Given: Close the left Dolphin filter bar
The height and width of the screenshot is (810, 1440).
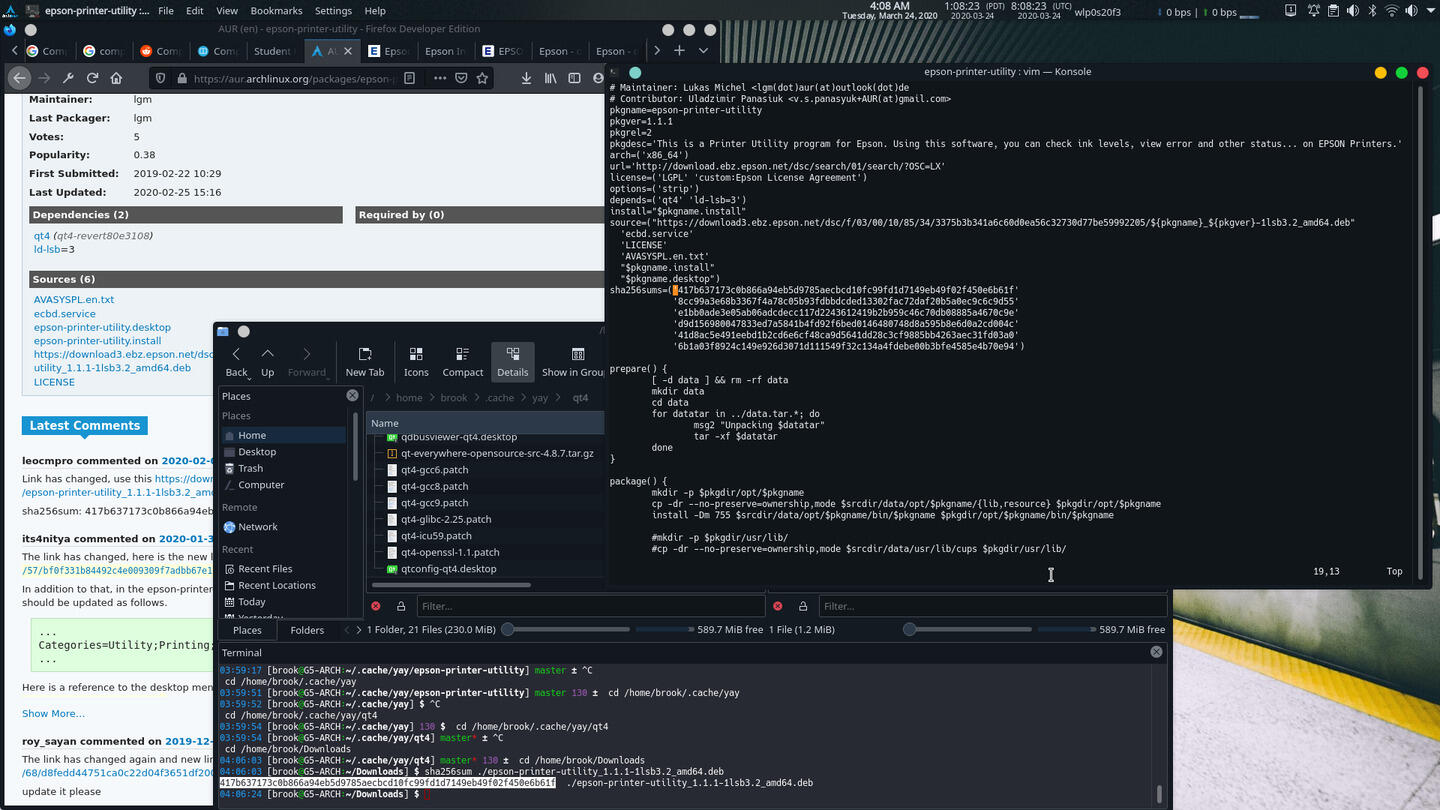Looking at the screenshot, I should [376, 606].
